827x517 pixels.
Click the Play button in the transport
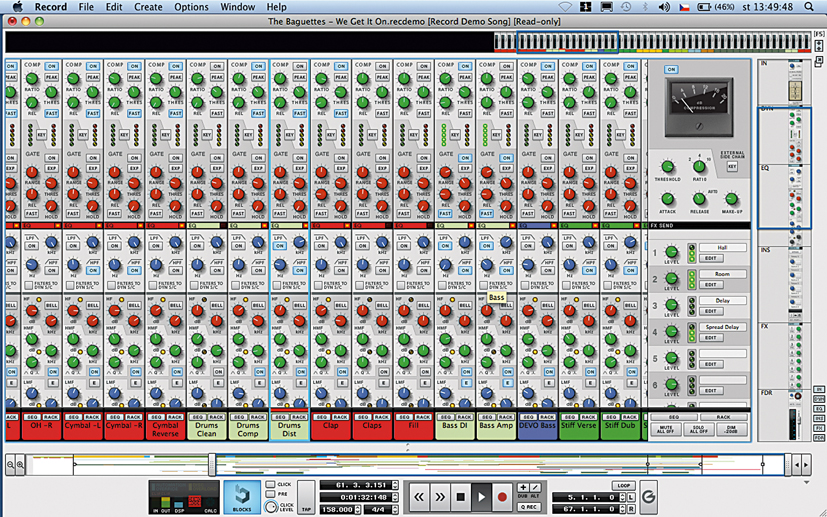pos(481,496)
